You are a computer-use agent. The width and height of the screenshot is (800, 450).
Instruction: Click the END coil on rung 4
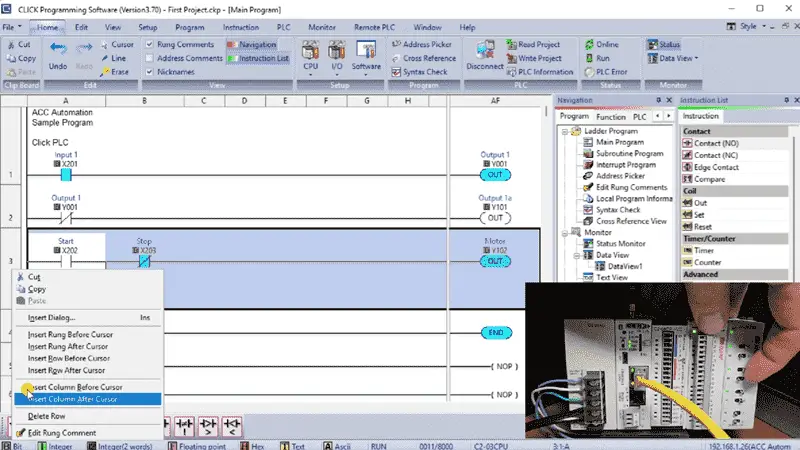pyautogui.click(x=496, y=333)
